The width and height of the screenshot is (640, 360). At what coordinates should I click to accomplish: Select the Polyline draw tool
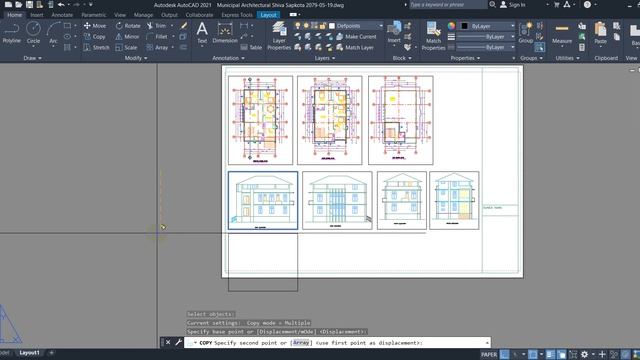click(11, 33)
